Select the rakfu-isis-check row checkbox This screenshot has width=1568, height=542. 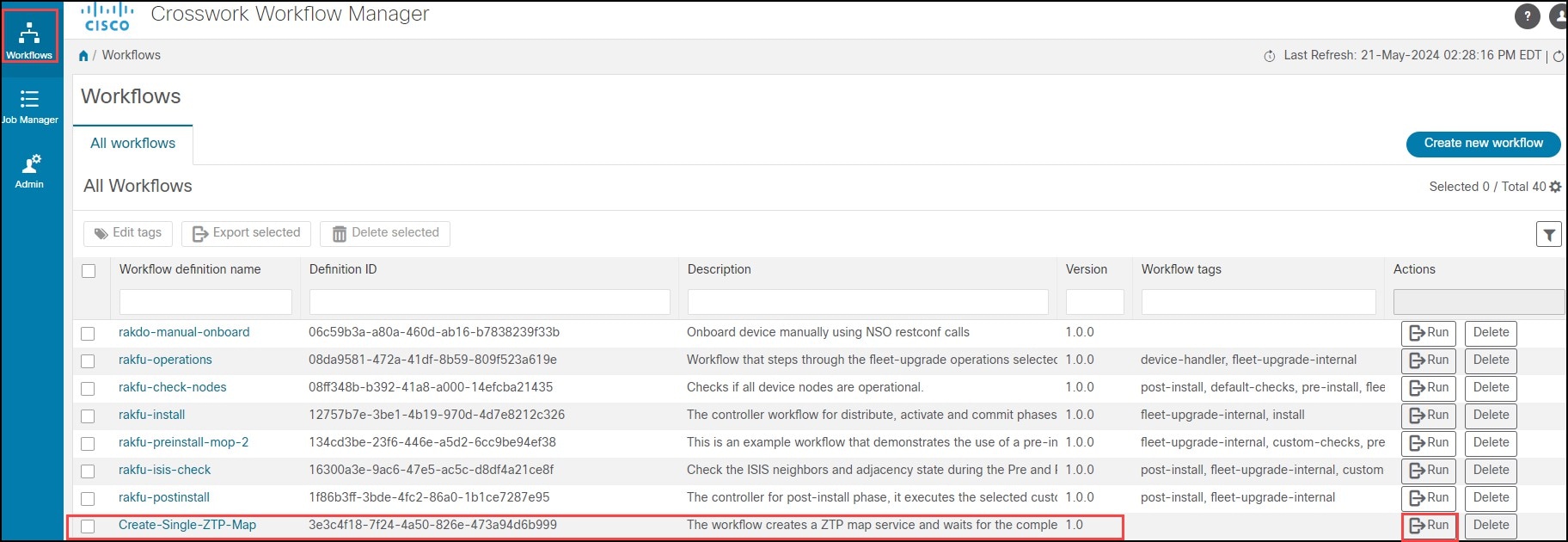(88, 471)
